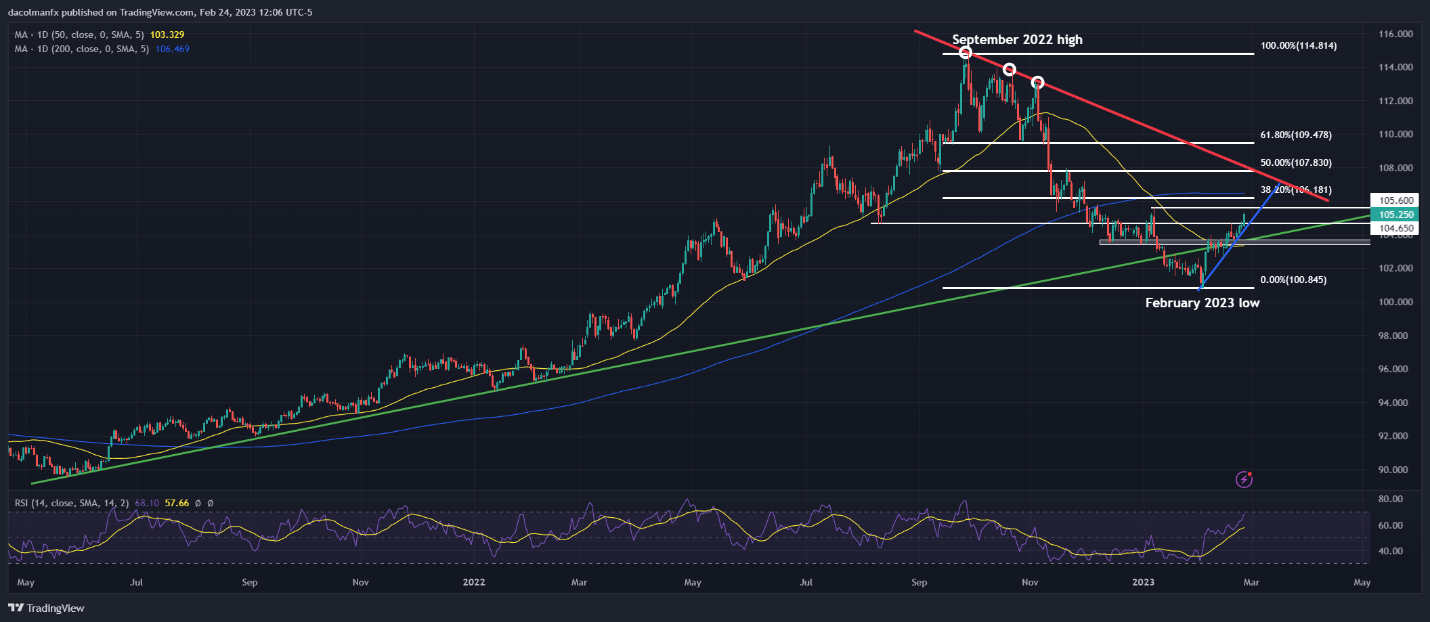Image resolution: width=1430 pixels, height=622 pixels.
Task: Click the 2022 label on the time axis
Action: [474, 580]
